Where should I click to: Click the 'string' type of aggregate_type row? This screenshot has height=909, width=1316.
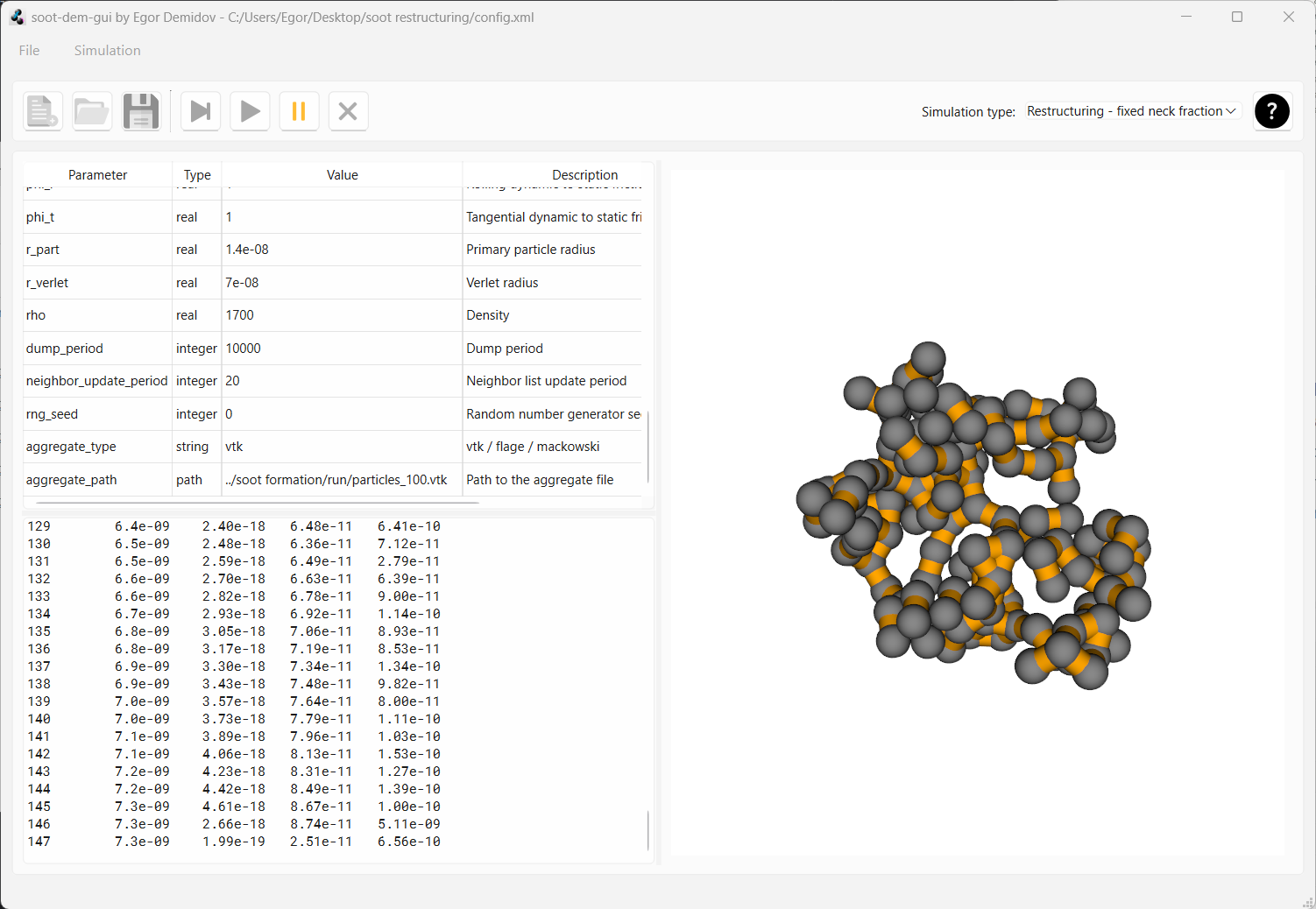[x=192, y=447]
